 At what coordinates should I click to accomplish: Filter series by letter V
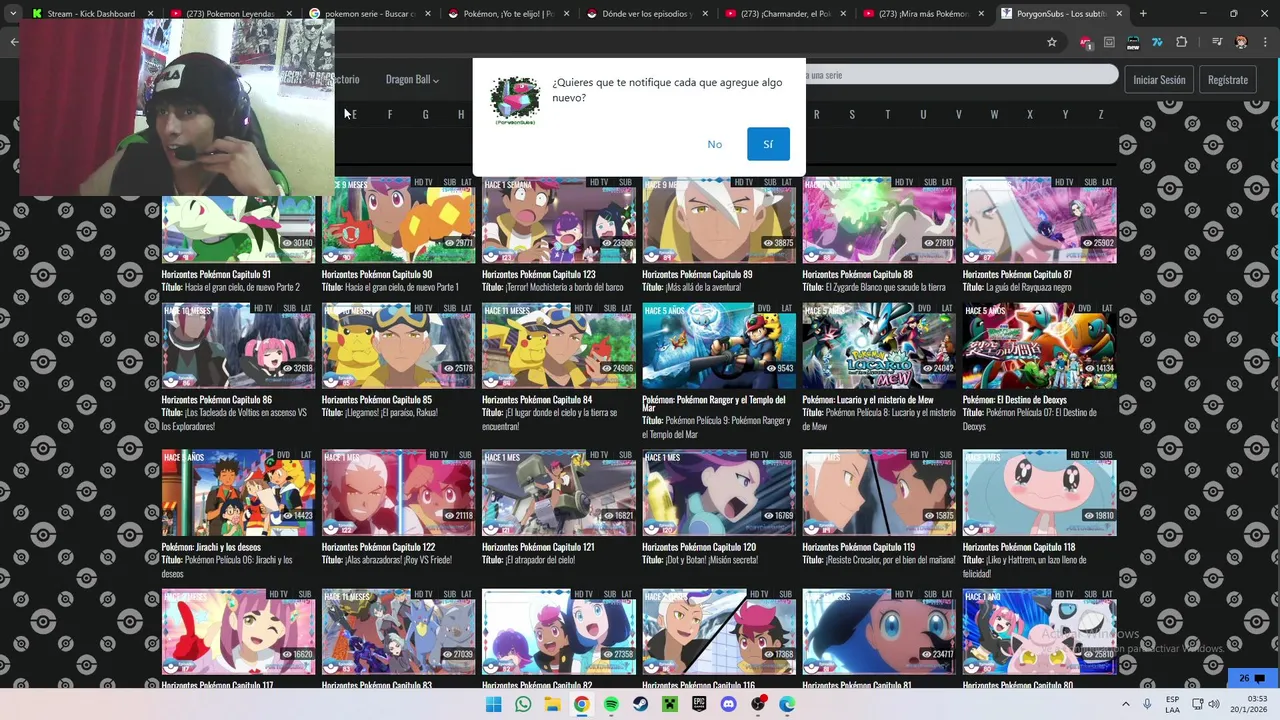pos(958,115)
